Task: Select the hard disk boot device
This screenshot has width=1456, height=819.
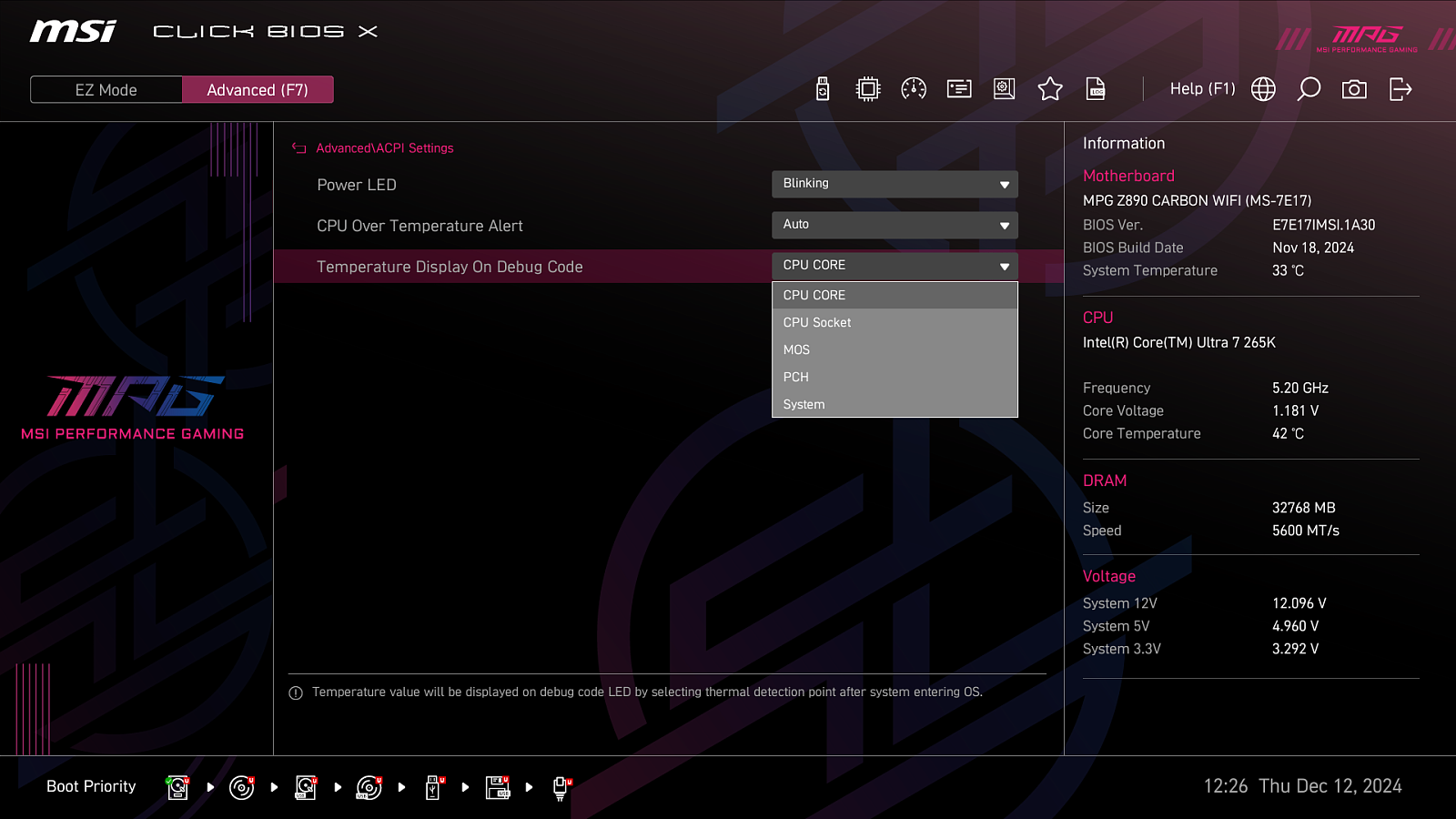Action: click(x=178, y=787)
